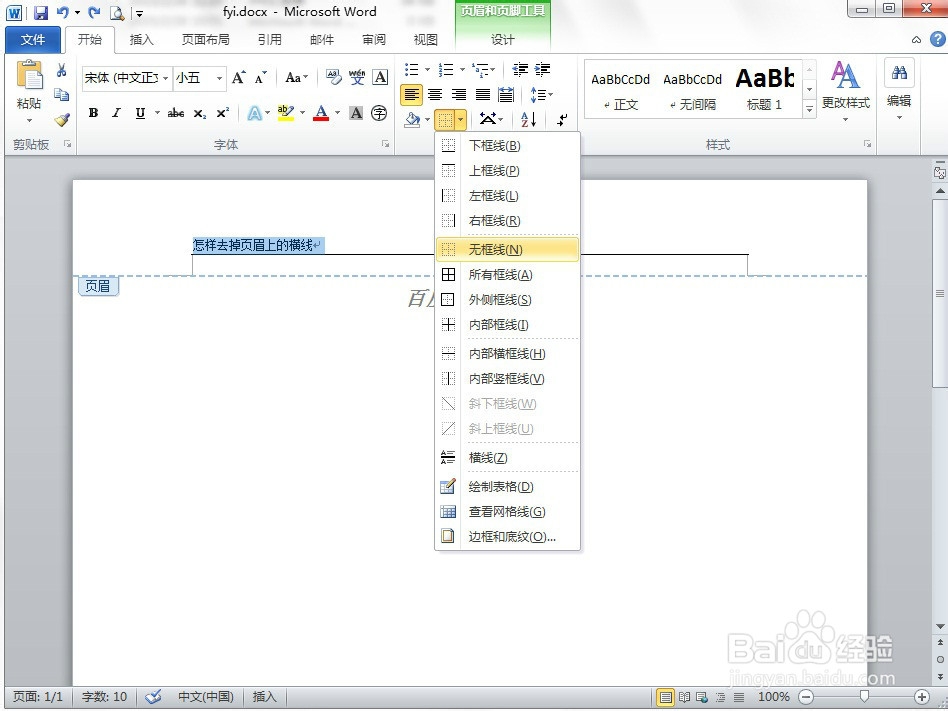
Task: Choose 所有框线(A) in borders menu
Action: click(507, 275)
